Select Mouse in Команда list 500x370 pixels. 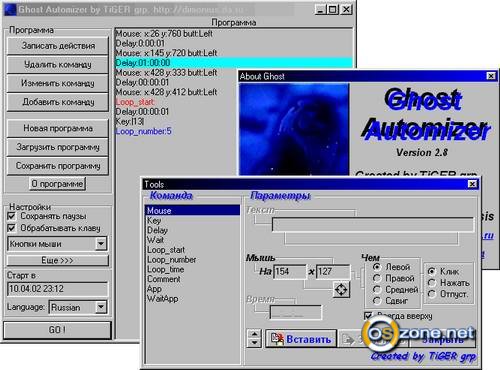[x=192, y=210]
